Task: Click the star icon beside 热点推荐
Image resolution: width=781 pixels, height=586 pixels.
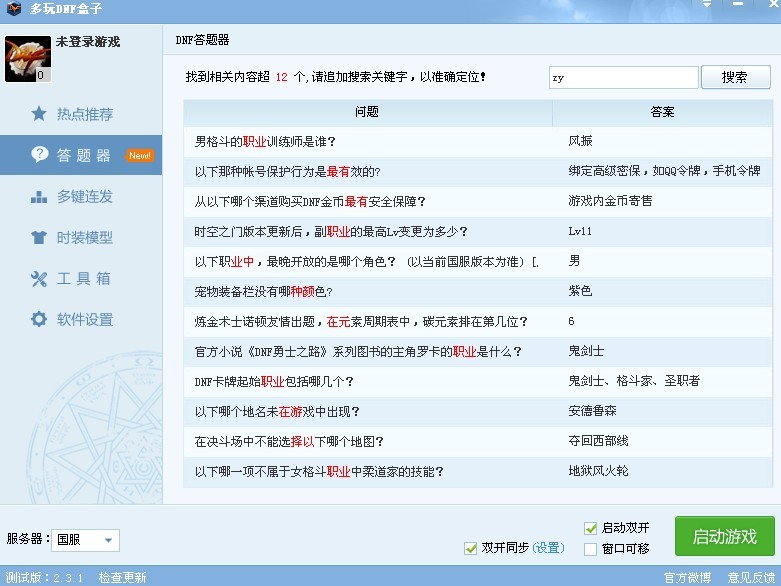Action: click(39, 114)
